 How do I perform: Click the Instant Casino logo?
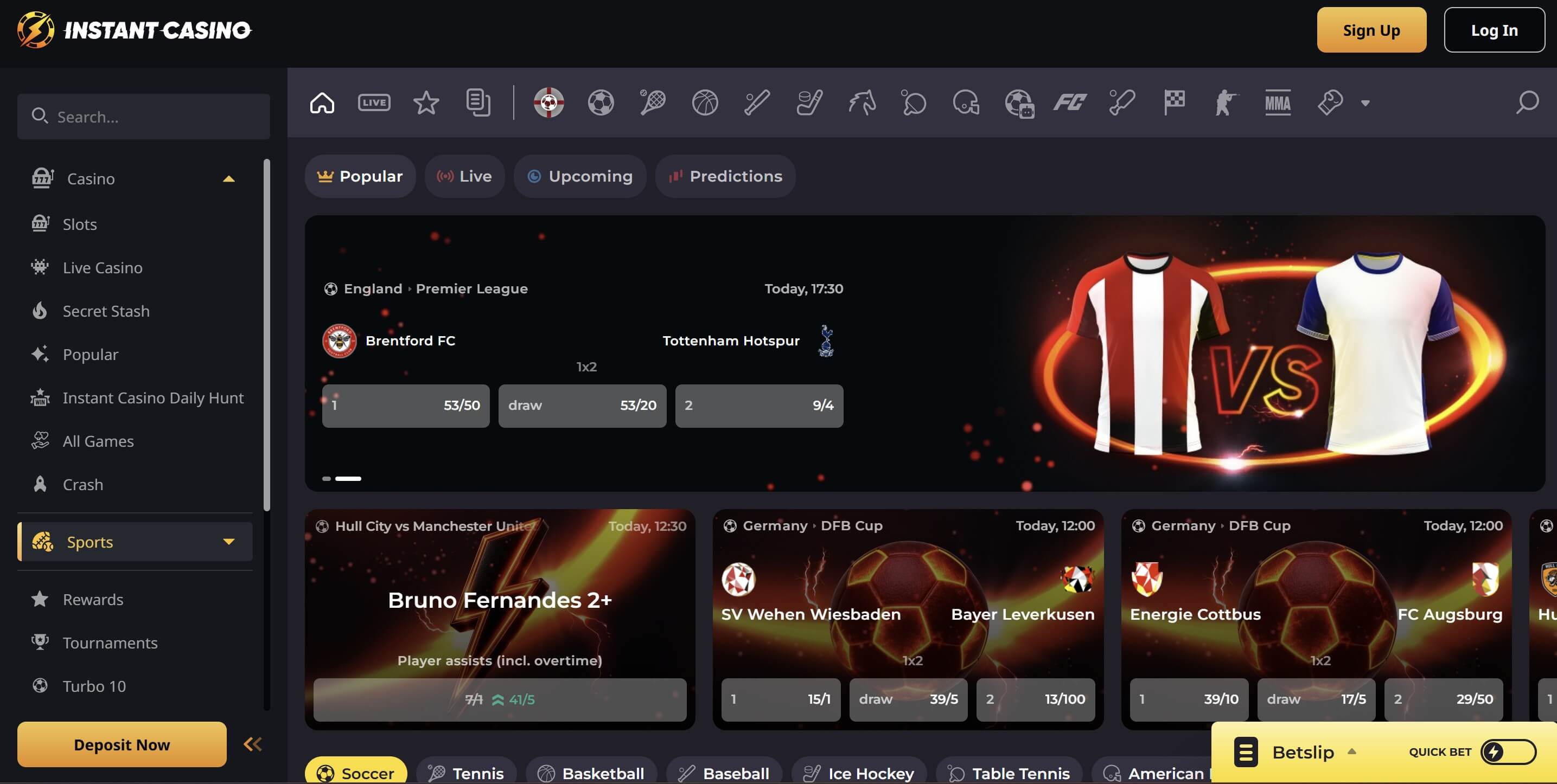134,30
